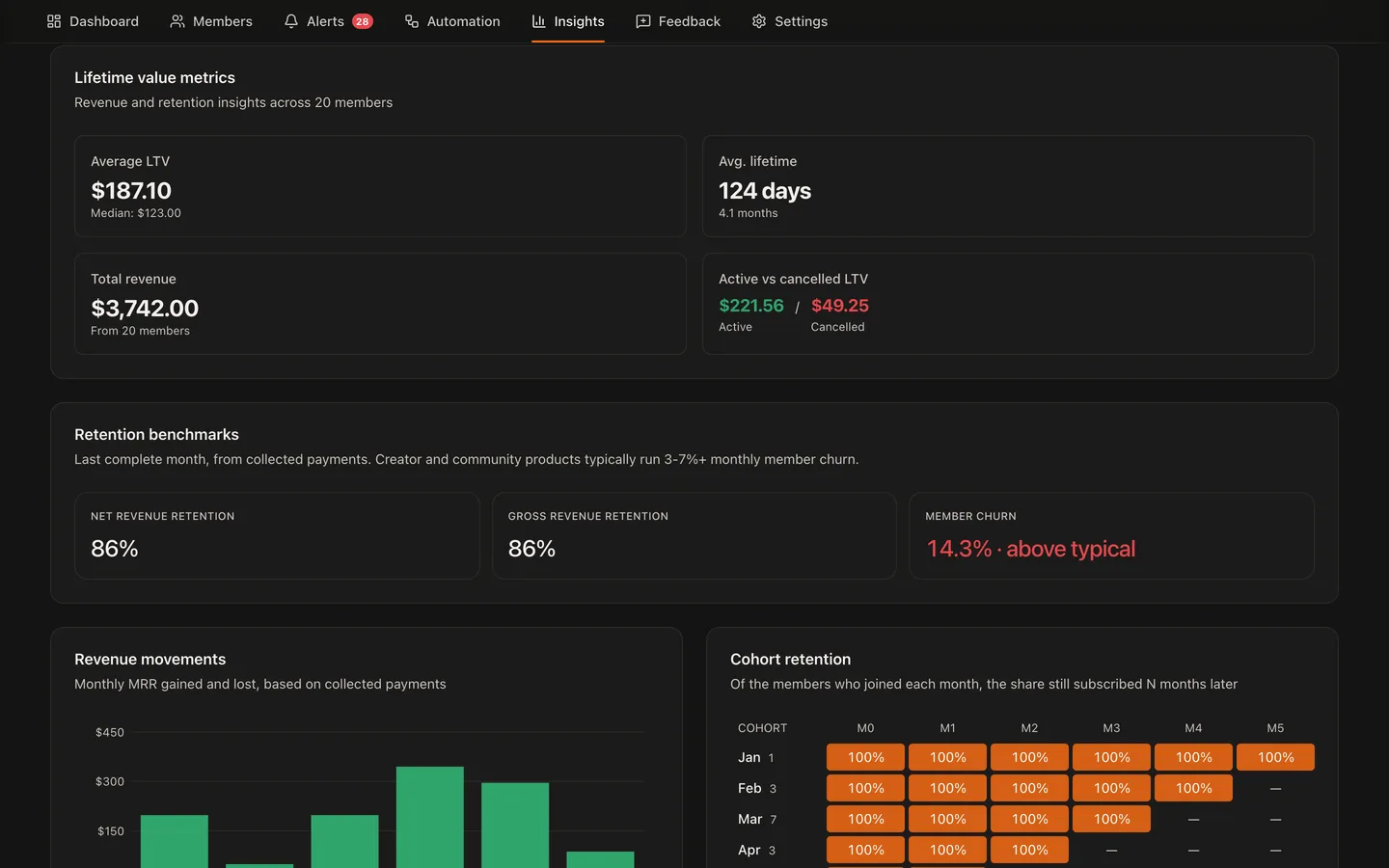
Task: Click the green $221.56 active LTV
Action: (x=751, y=306)
